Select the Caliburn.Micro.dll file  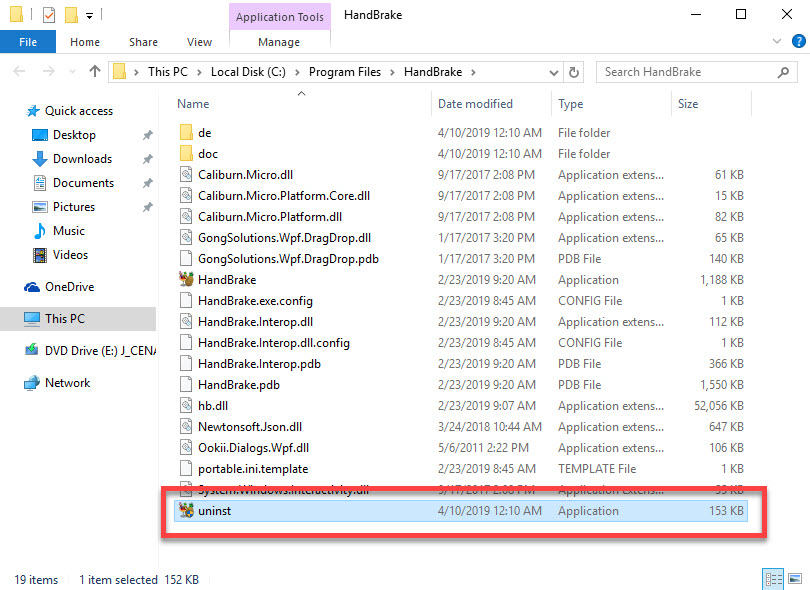click(245, 175)
